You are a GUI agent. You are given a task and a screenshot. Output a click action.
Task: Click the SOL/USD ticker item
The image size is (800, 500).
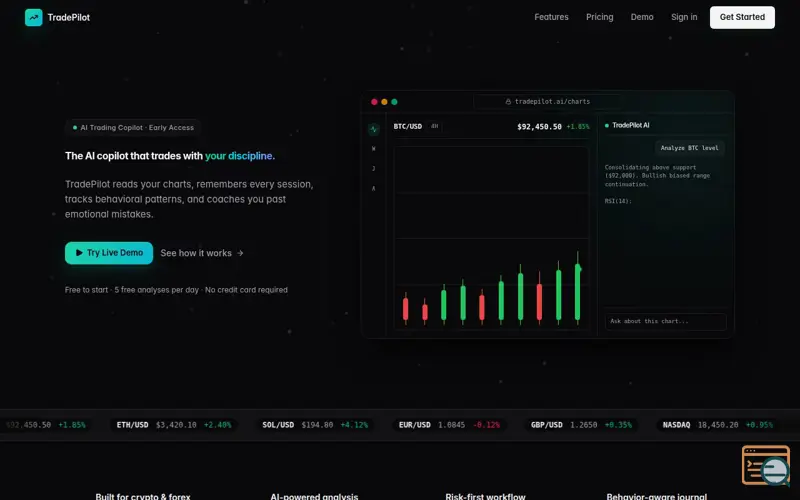tap(315, 425)
